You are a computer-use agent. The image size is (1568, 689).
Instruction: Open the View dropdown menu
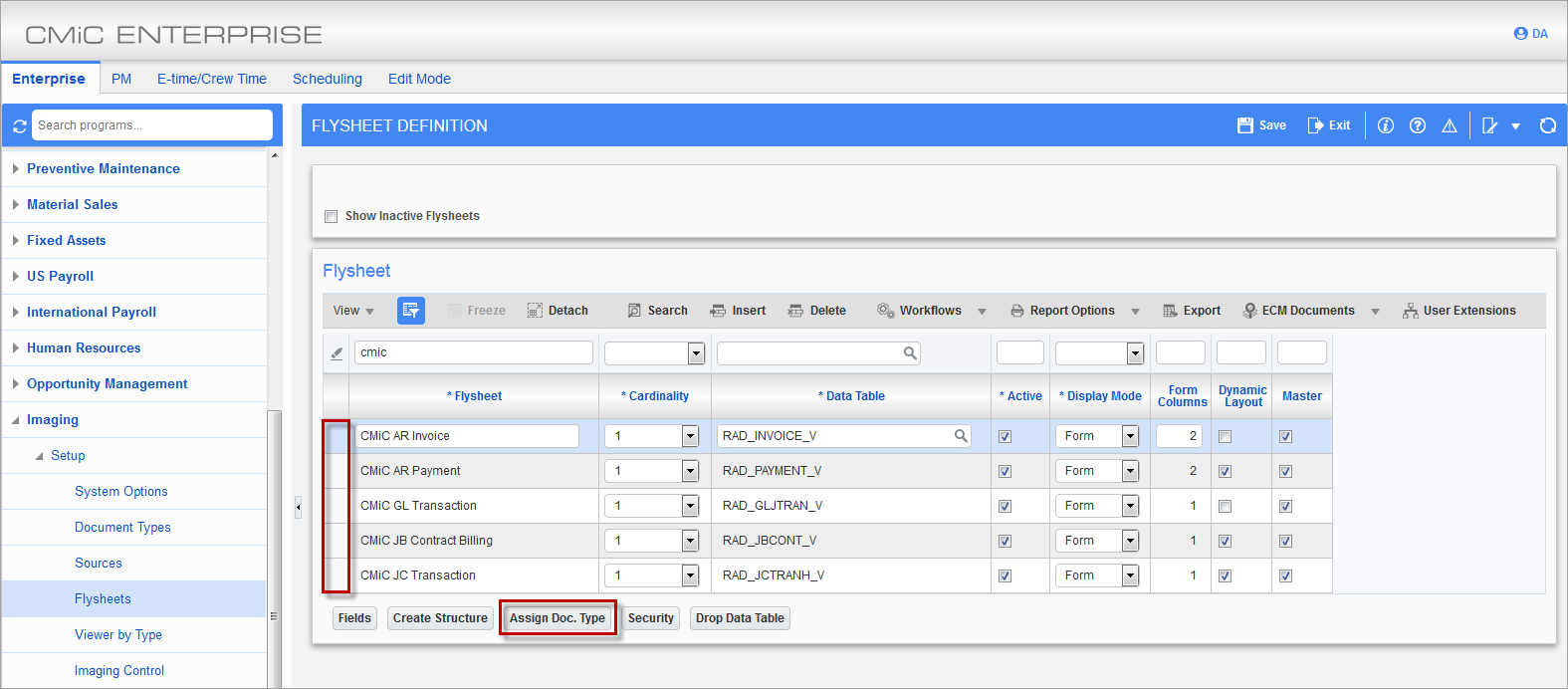(353, 311)
